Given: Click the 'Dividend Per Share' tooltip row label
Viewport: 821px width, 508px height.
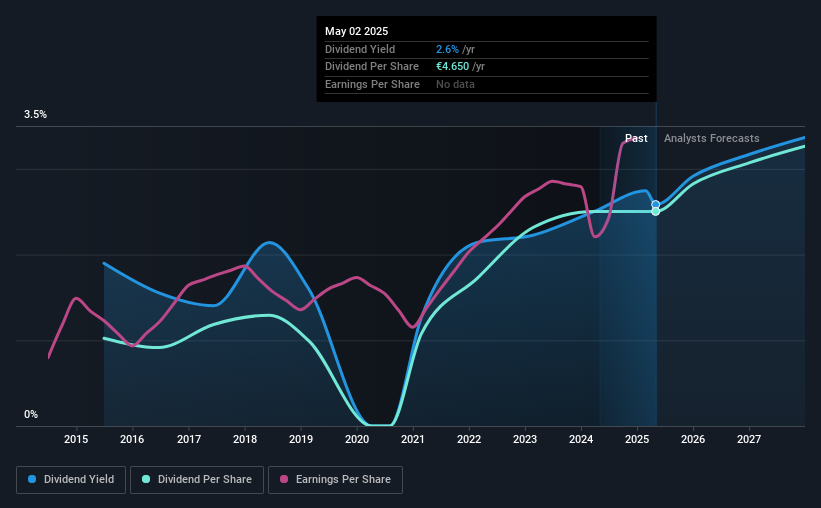Looking at the screenshot, I should pyautogui.click(x=372, y=67).
